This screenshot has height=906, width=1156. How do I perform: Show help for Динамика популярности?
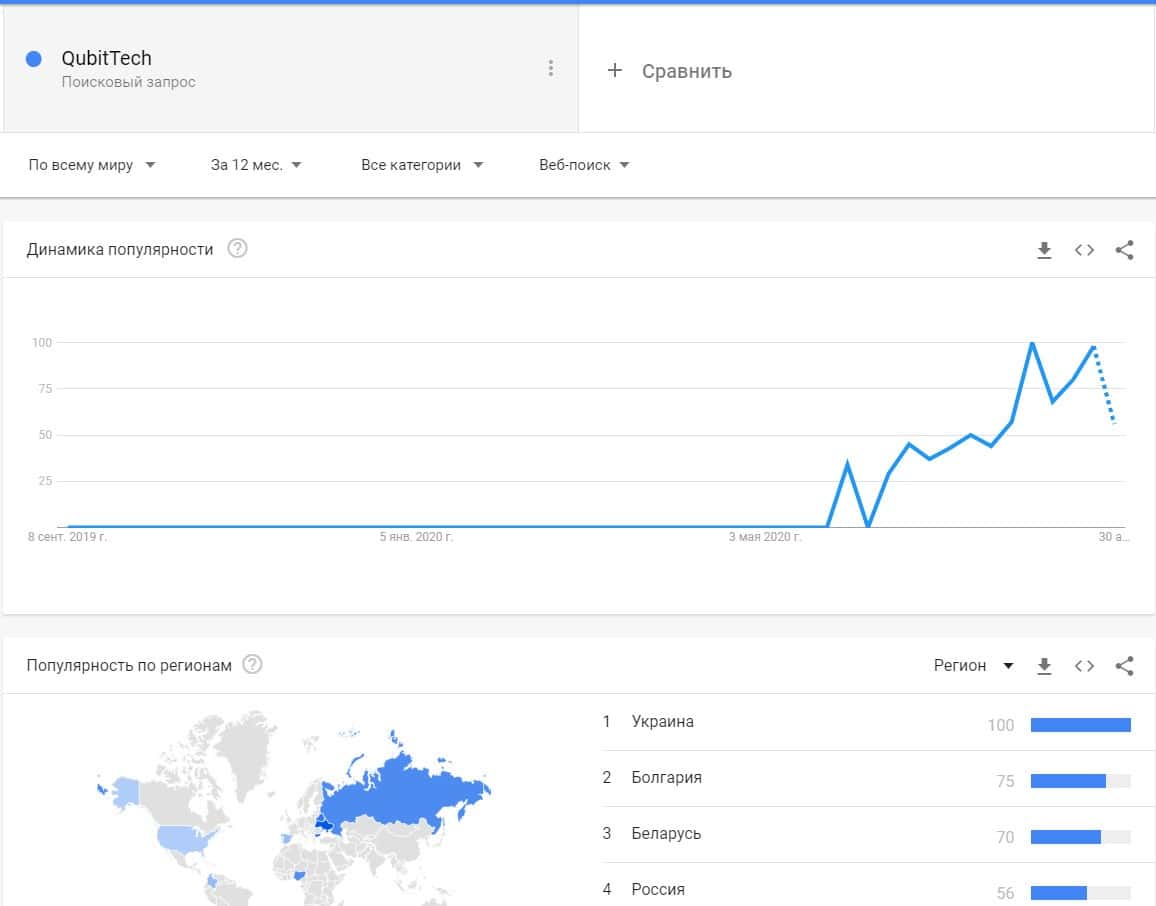click(237, 249)
